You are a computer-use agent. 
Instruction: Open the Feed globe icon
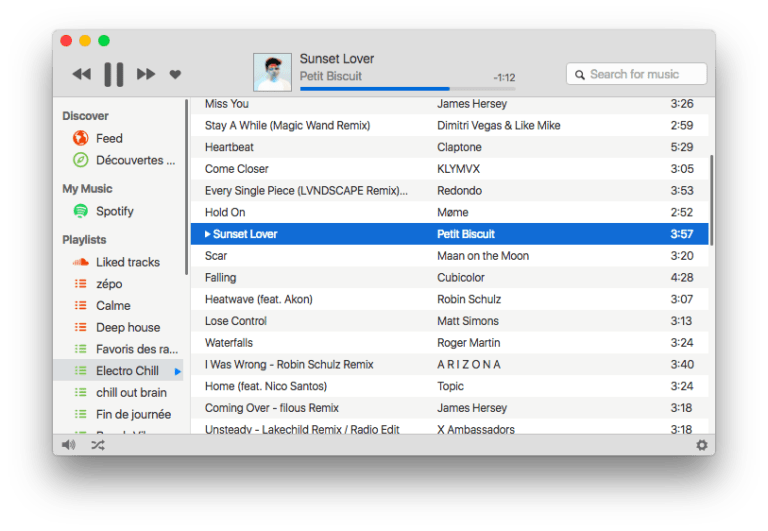[81, 138]
